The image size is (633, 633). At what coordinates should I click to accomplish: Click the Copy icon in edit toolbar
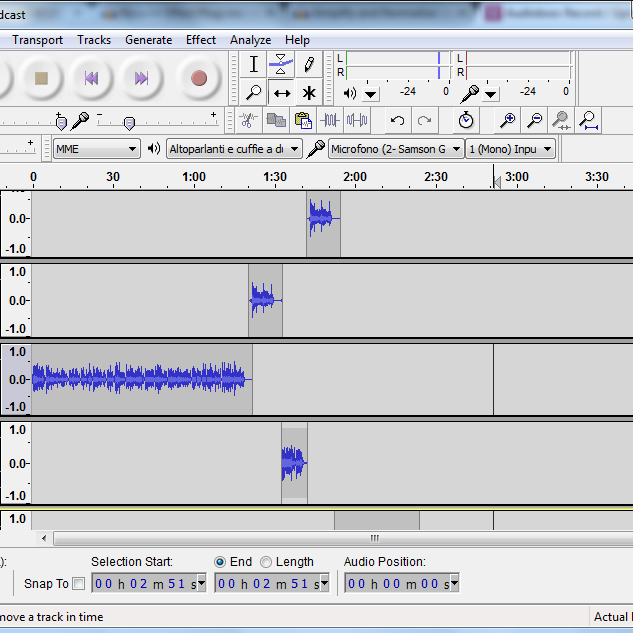coord(276,120)
